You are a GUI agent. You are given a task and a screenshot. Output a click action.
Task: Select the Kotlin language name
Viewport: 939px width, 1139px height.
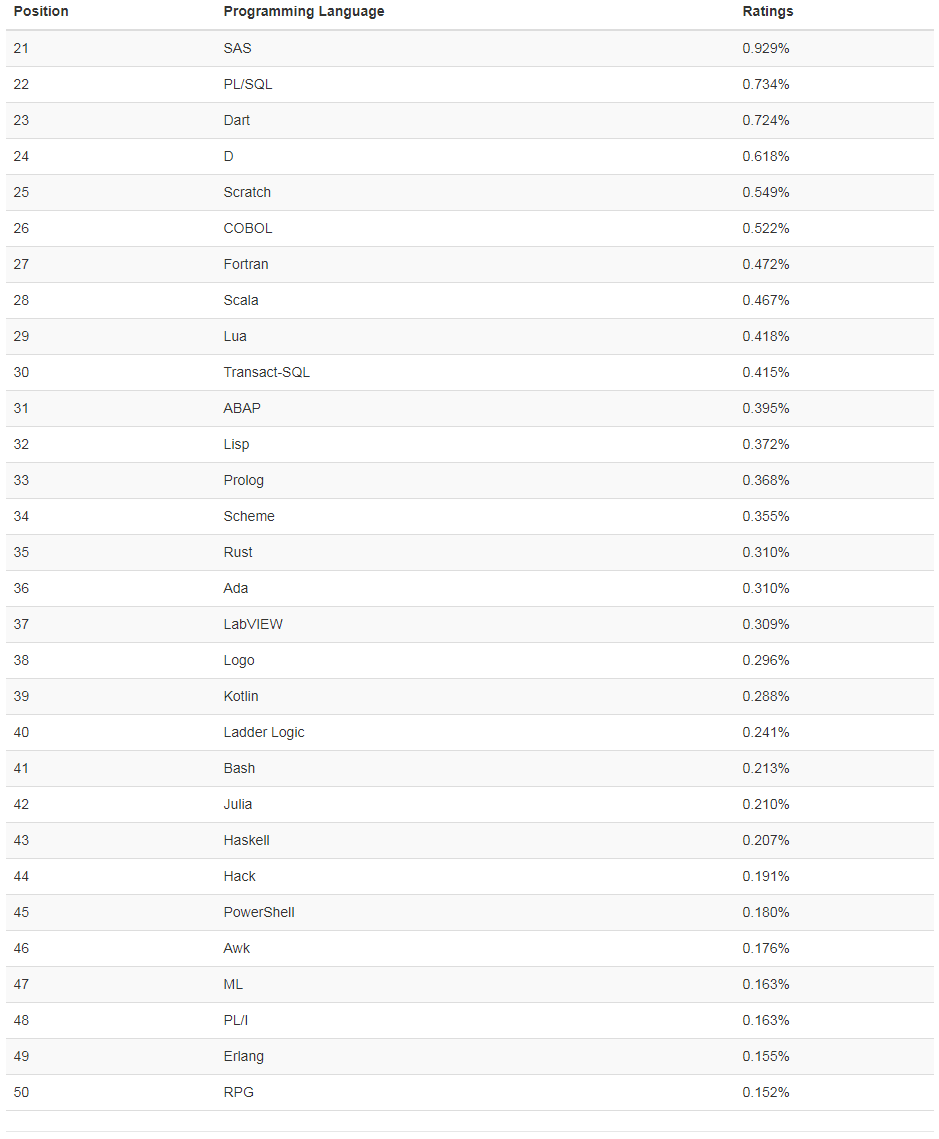point(240,696)
